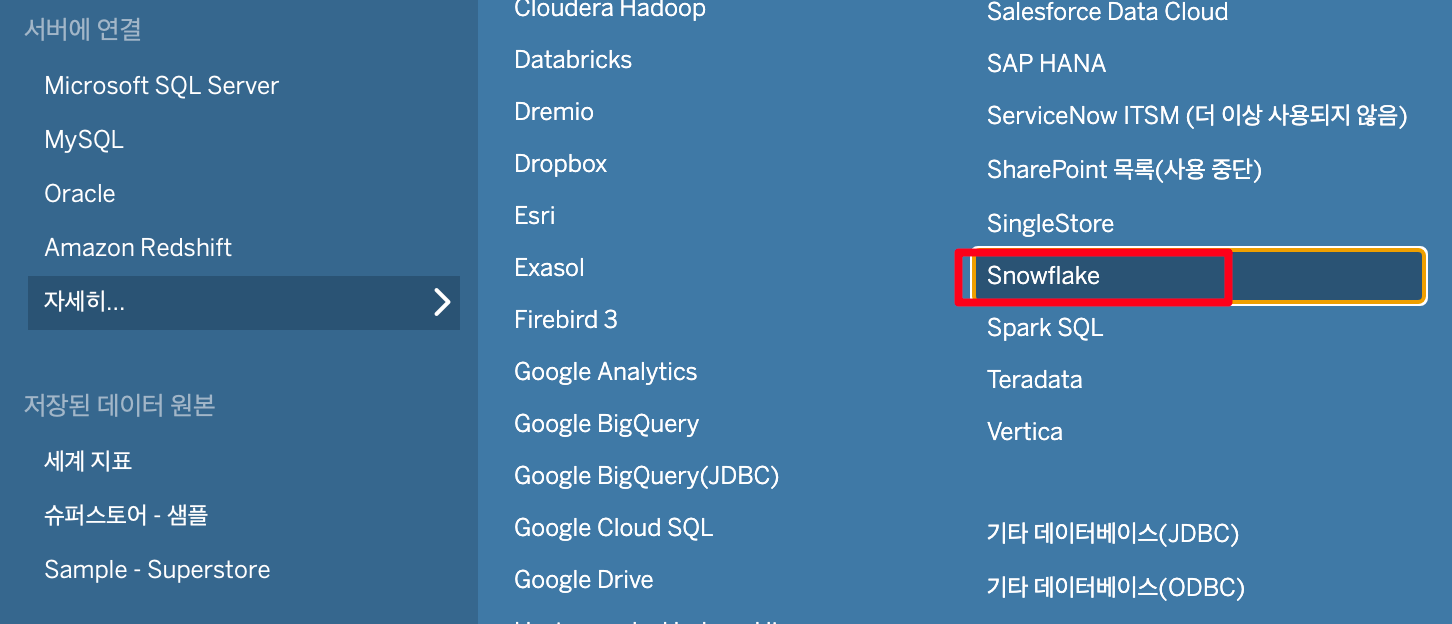Pick the Dropbox connector
Screen dimensions: 1452x624
click(561, 164)
